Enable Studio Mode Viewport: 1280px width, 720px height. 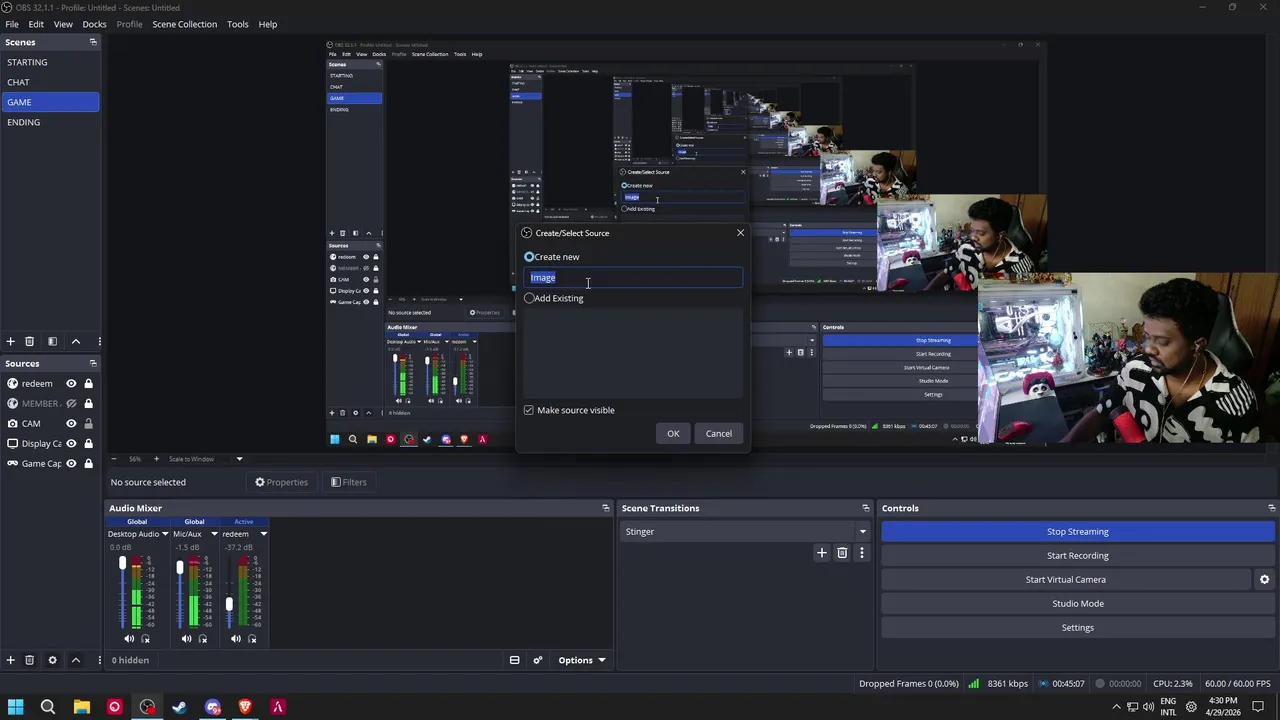1078,603
